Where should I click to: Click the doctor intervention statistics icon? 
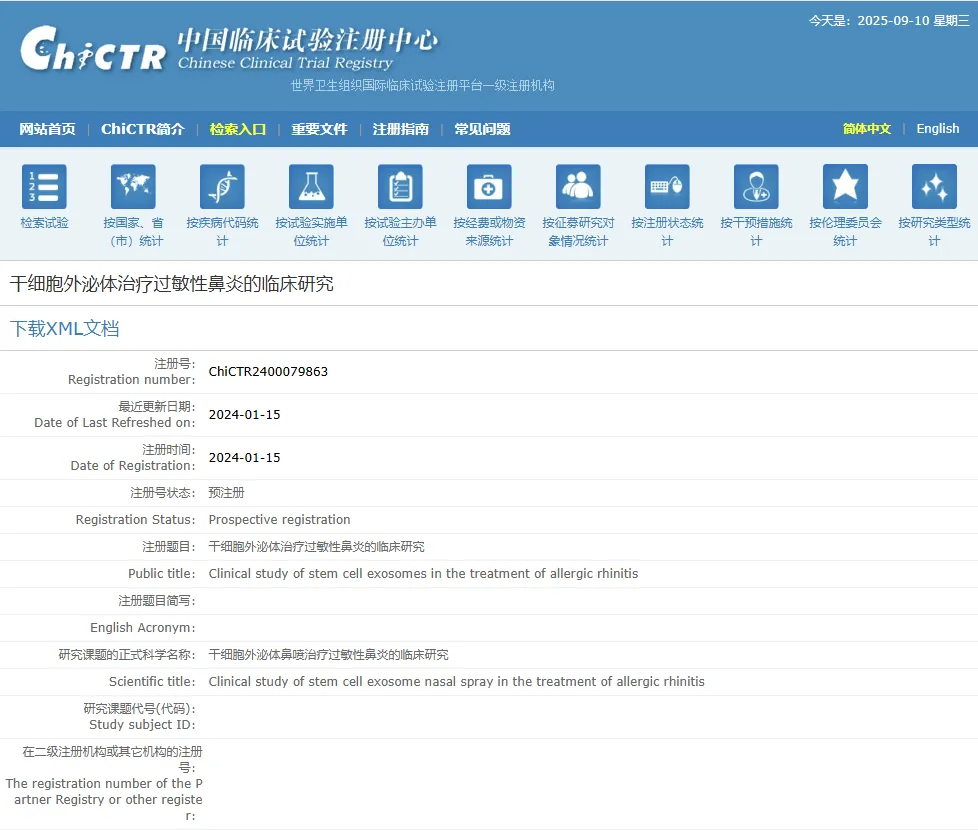[756, 187]
